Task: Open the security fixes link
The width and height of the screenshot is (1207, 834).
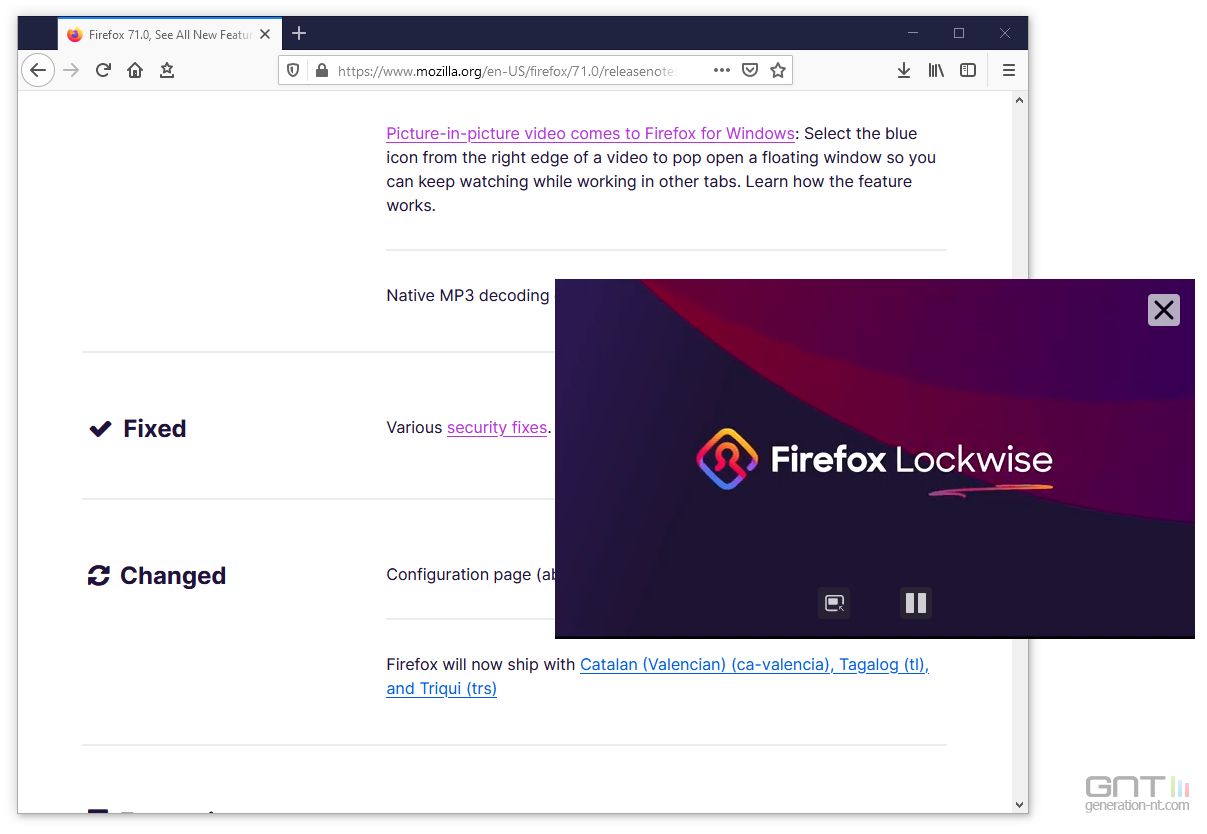Action: click(x=497, y=427)
